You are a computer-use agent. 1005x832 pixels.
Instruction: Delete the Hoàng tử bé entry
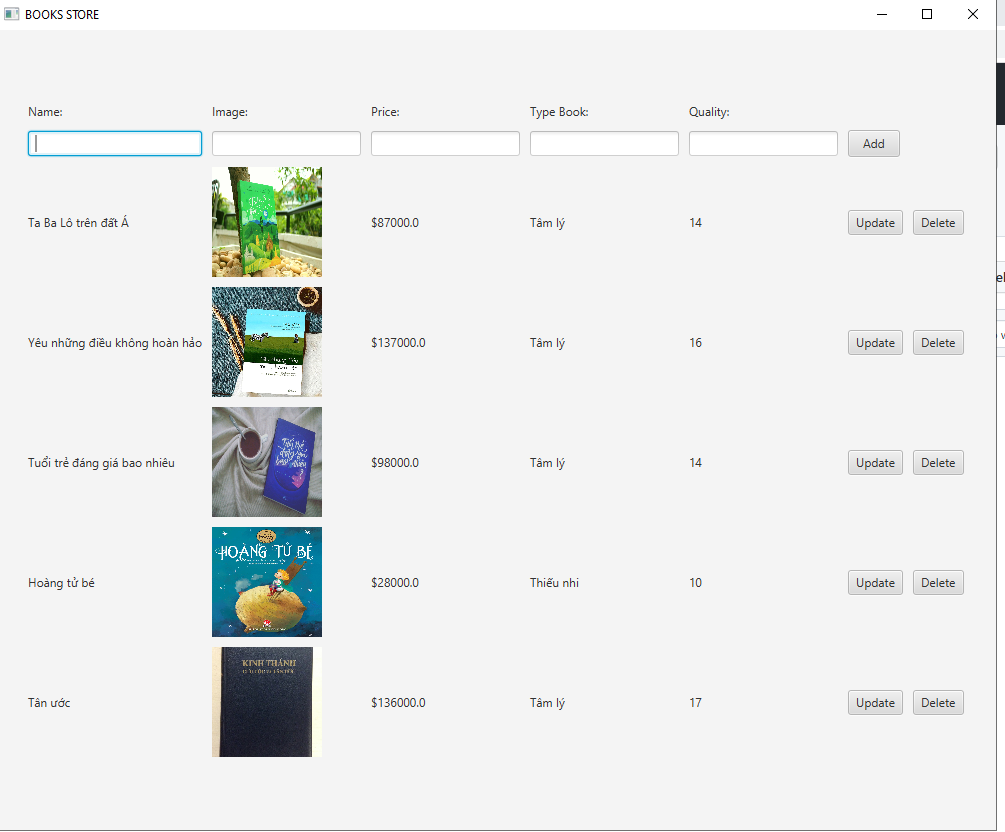pyautogui.click(x=938, y=582)
